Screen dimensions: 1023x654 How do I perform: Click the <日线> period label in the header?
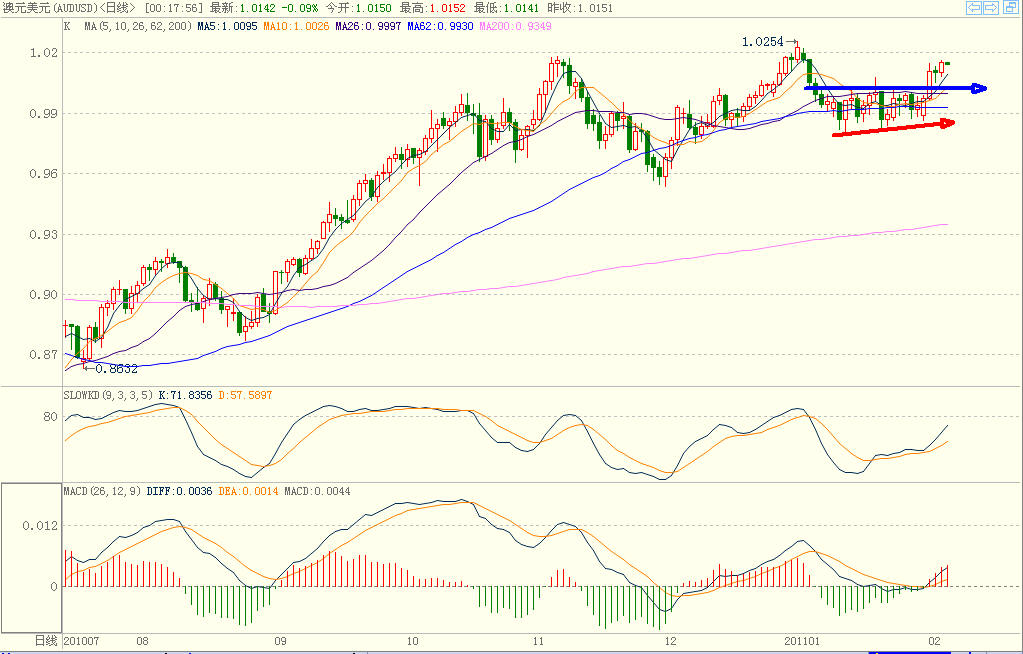point(118,8)
